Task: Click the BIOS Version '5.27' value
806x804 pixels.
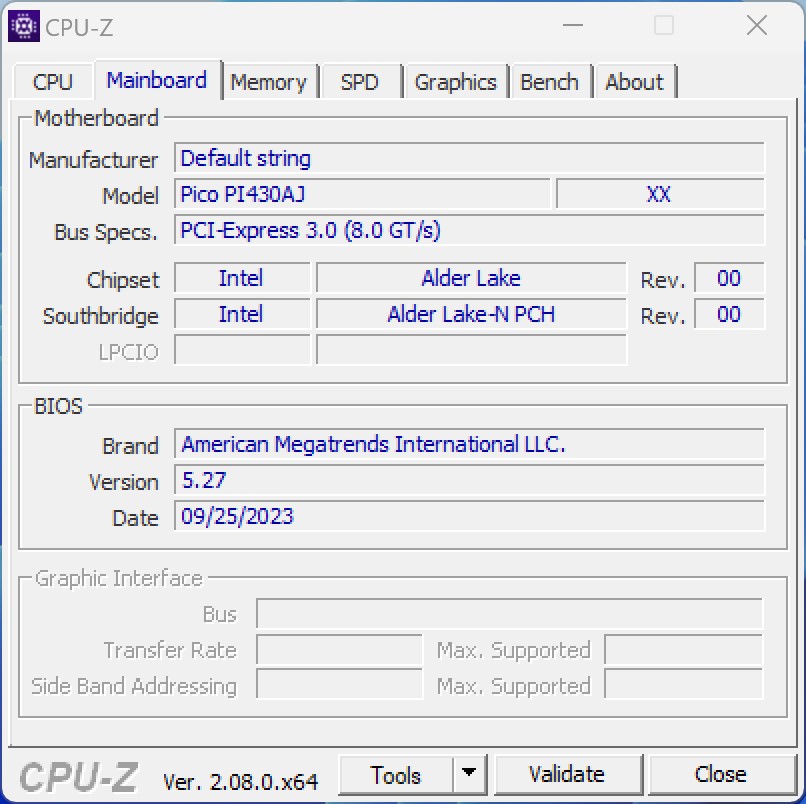Action: point(469,480)
